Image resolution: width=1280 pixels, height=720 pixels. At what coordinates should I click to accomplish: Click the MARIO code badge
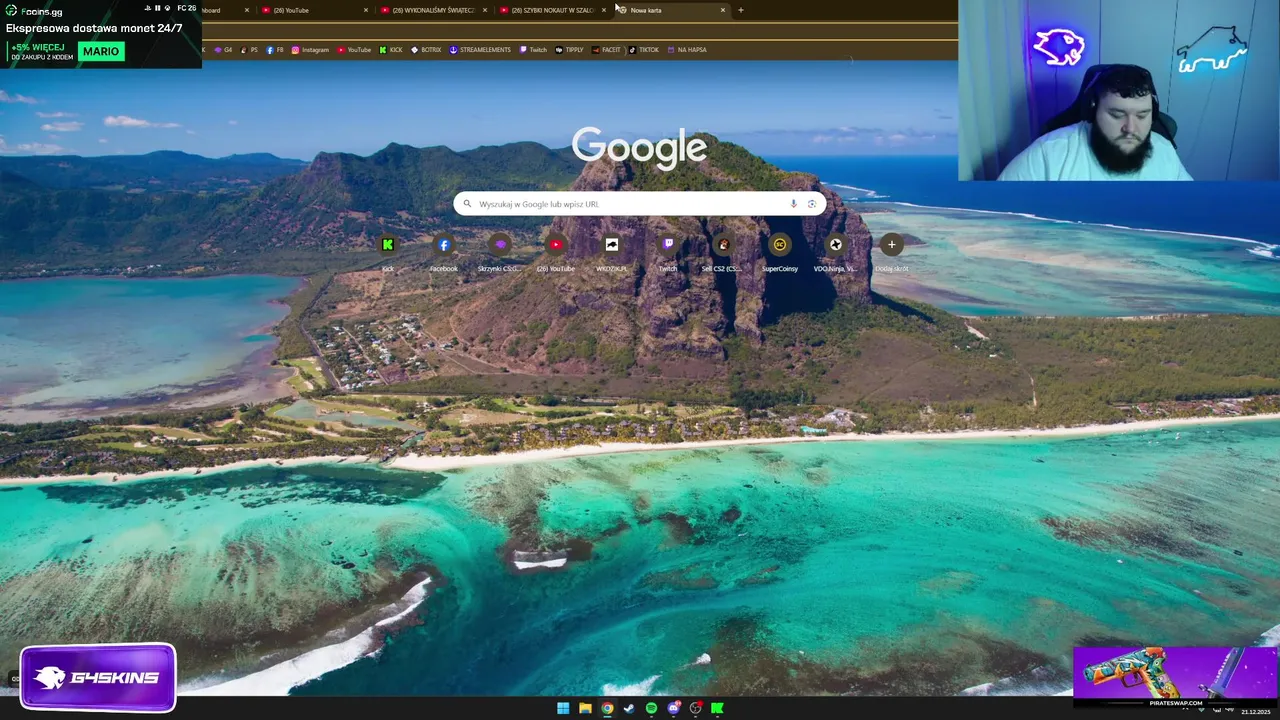pyautogui.click(x=101, y=51)
